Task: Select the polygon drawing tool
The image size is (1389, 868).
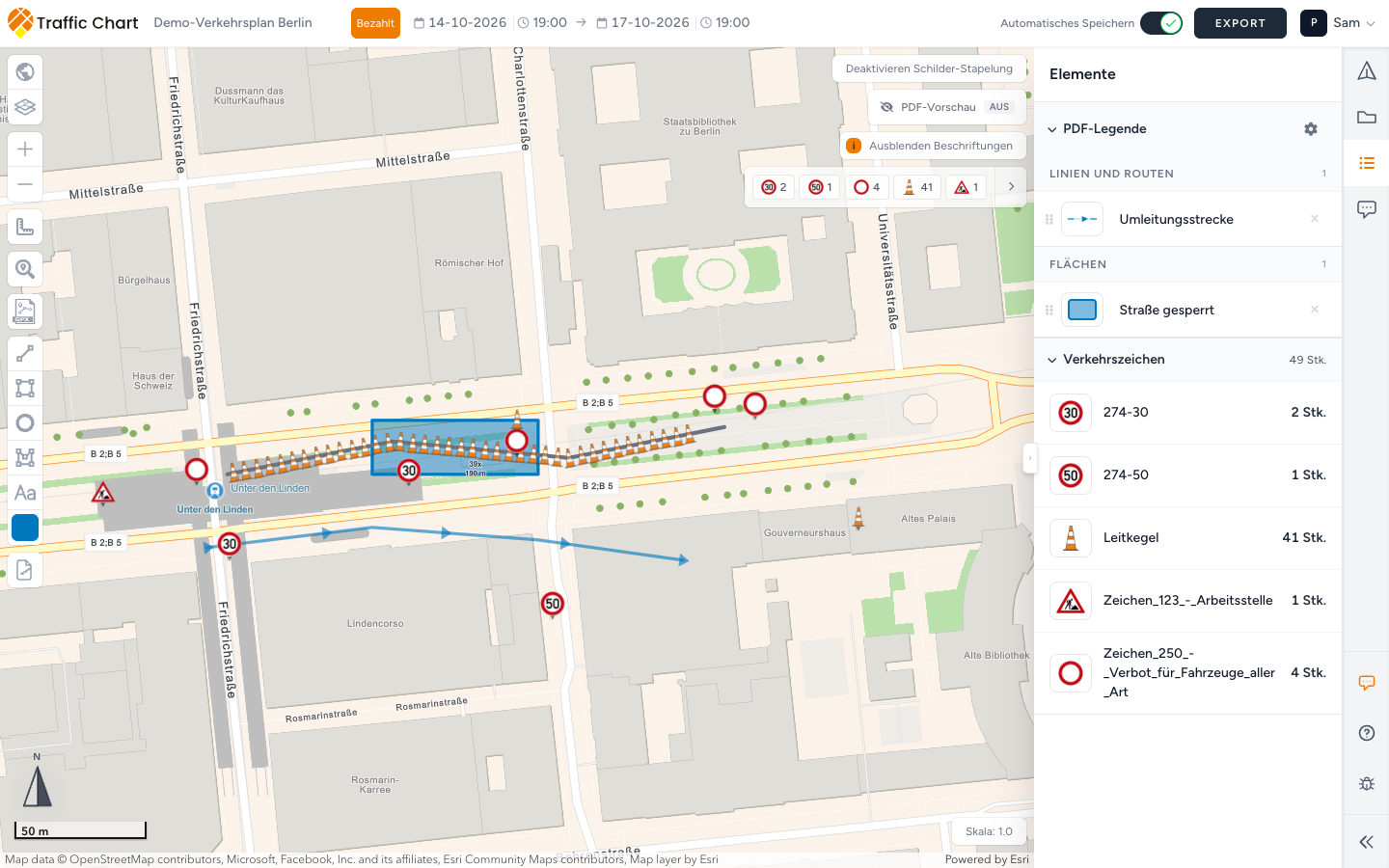Action: (25, 458)
